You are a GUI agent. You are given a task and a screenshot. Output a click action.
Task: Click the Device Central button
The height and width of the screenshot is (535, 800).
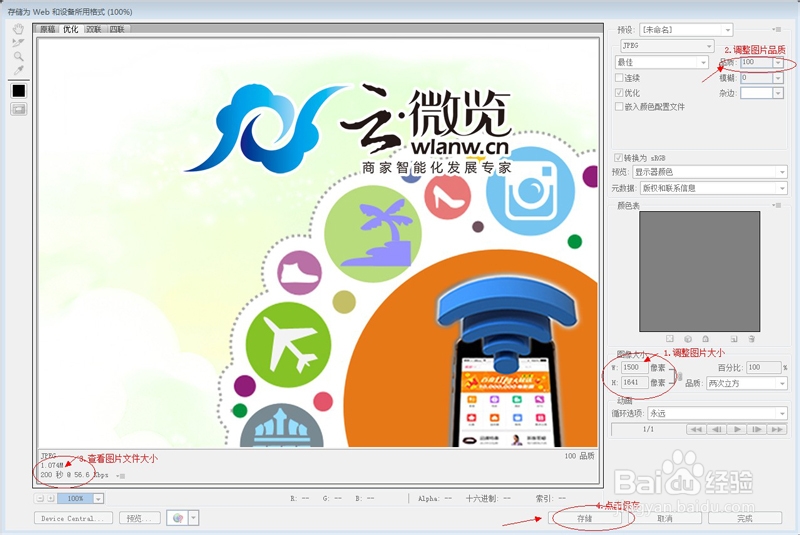pyautogui.click(x=73, y=518)
